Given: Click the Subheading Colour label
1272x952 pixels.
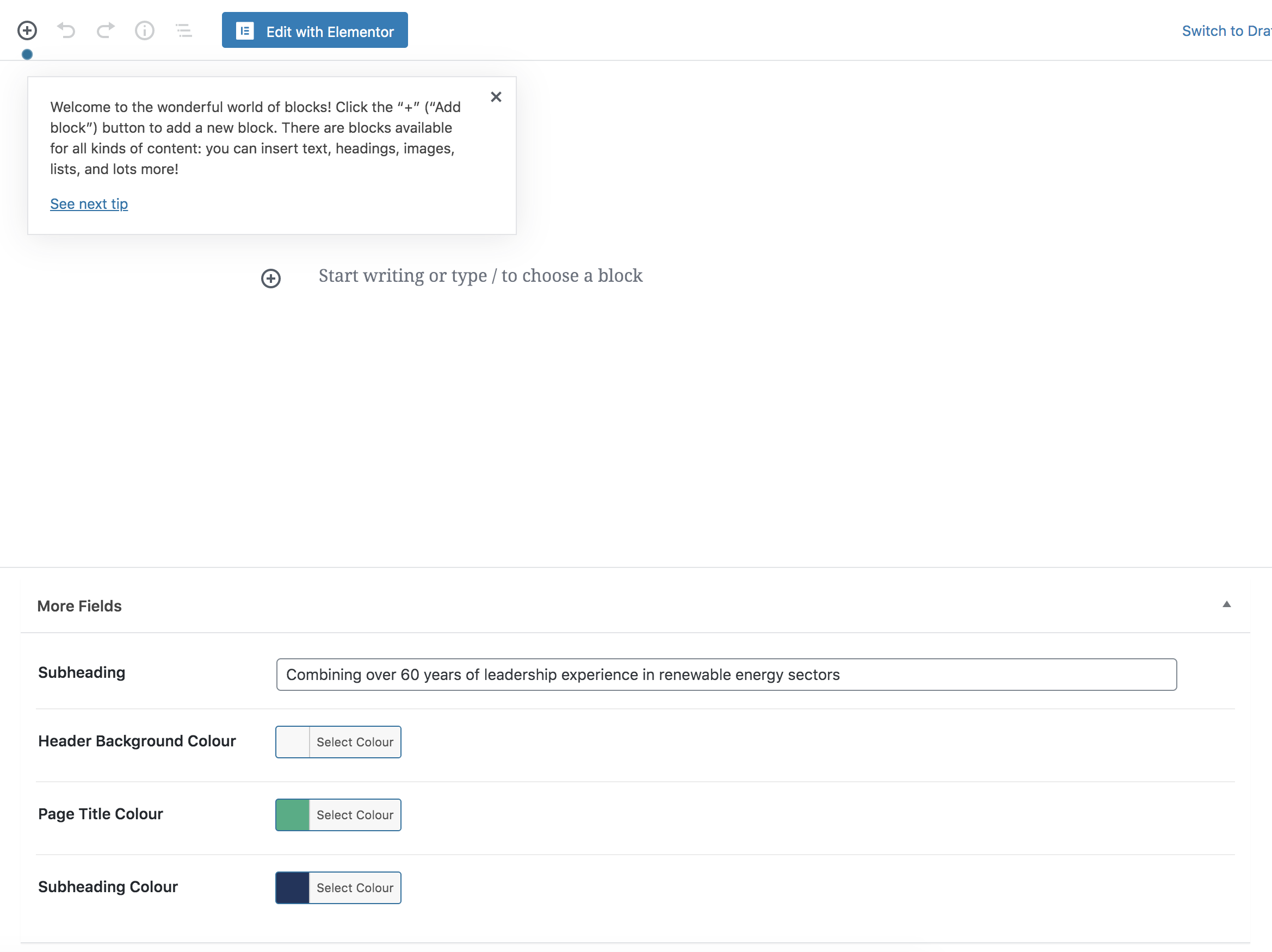Looking at the screenshot, I should [108, 887].
